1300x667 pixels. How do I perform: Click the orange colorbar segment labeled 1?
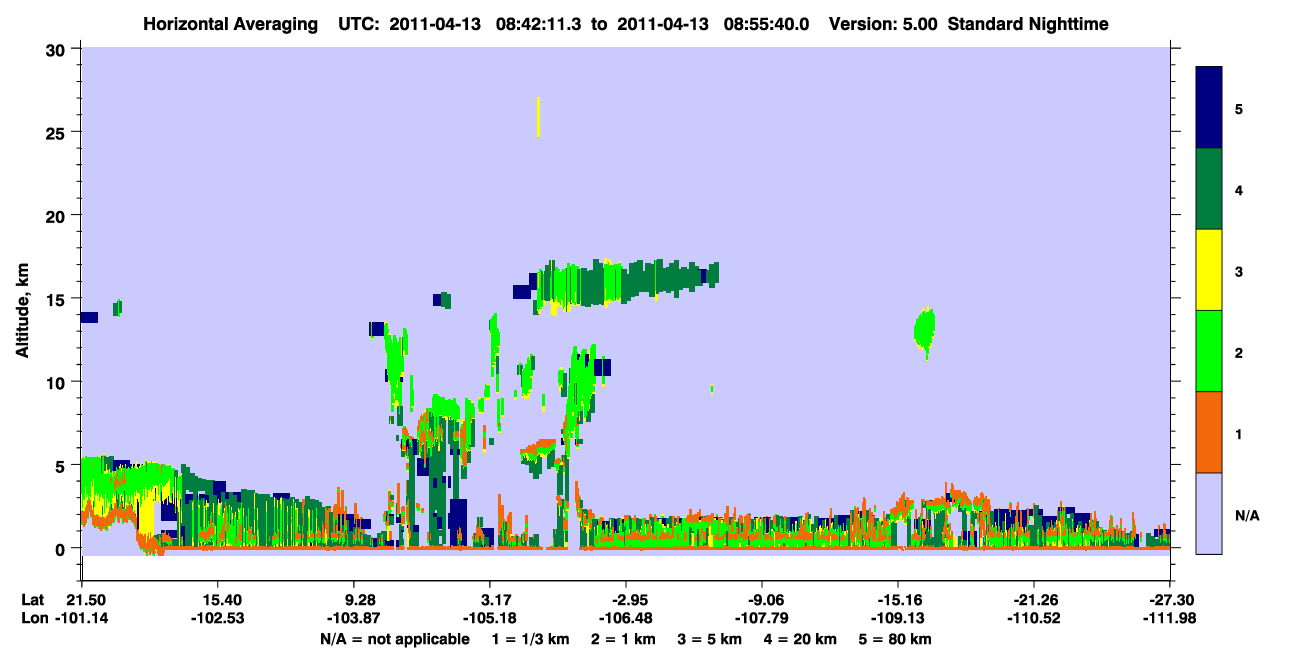(x=1209, y=432)
